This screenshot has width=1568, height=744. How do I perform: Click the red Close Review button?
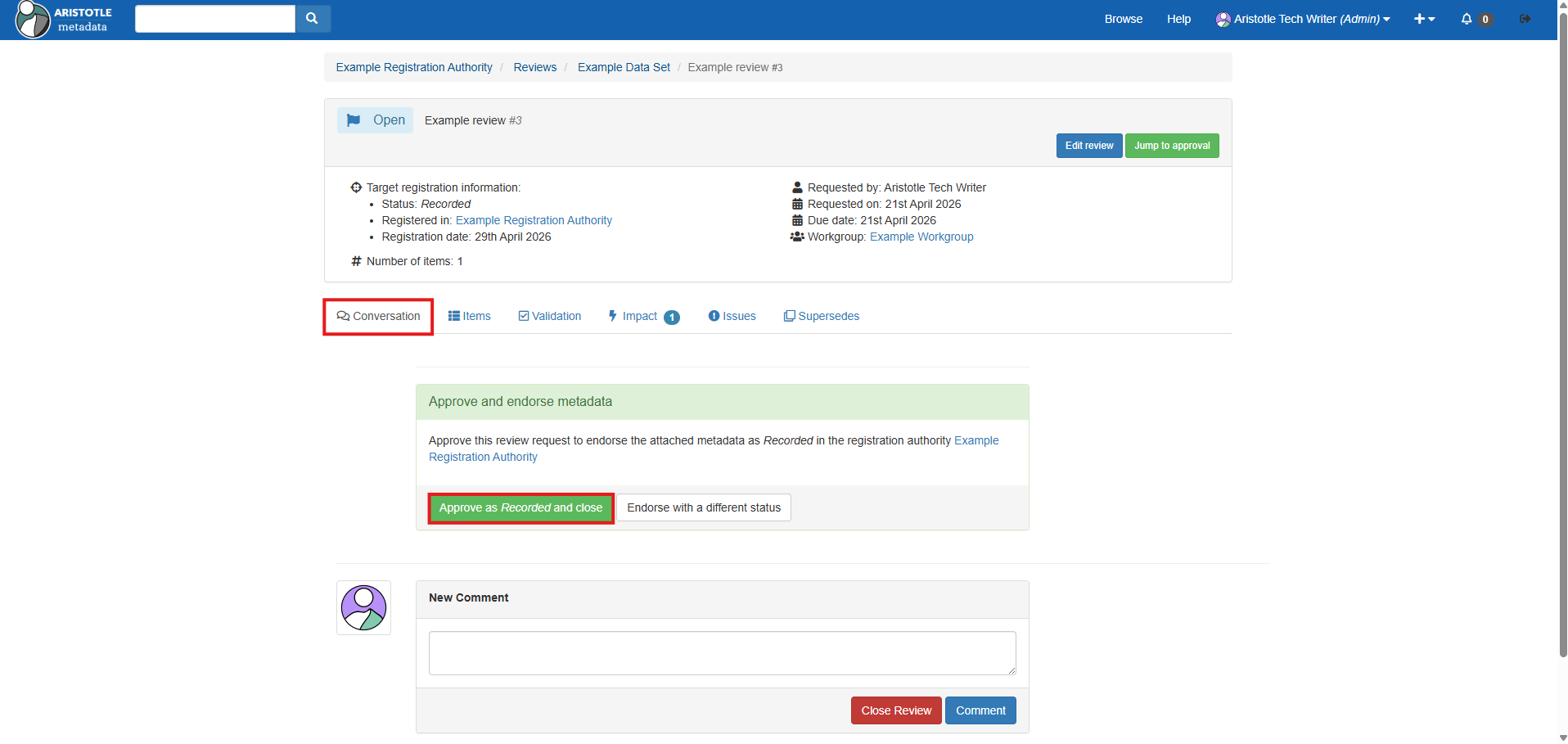click(x=895, y=710)
